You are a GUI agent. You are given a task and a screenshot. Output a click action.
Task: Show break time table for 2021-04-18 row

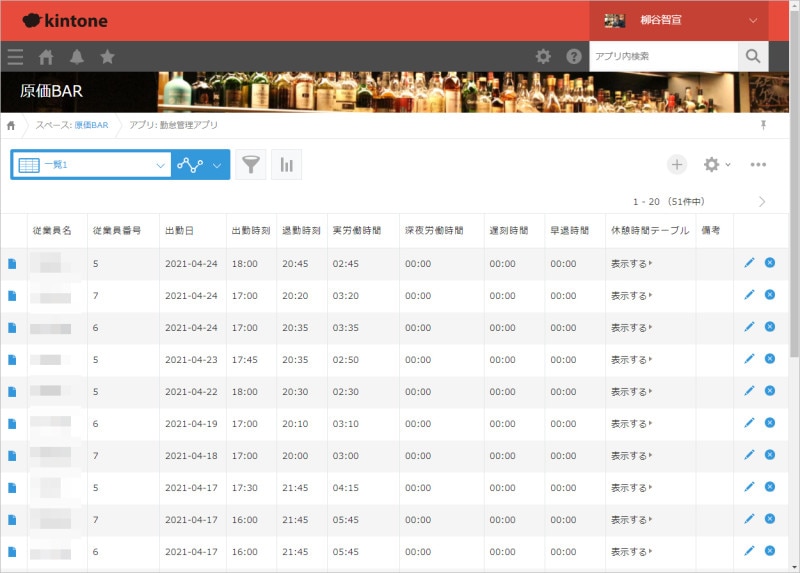point(632,456)
